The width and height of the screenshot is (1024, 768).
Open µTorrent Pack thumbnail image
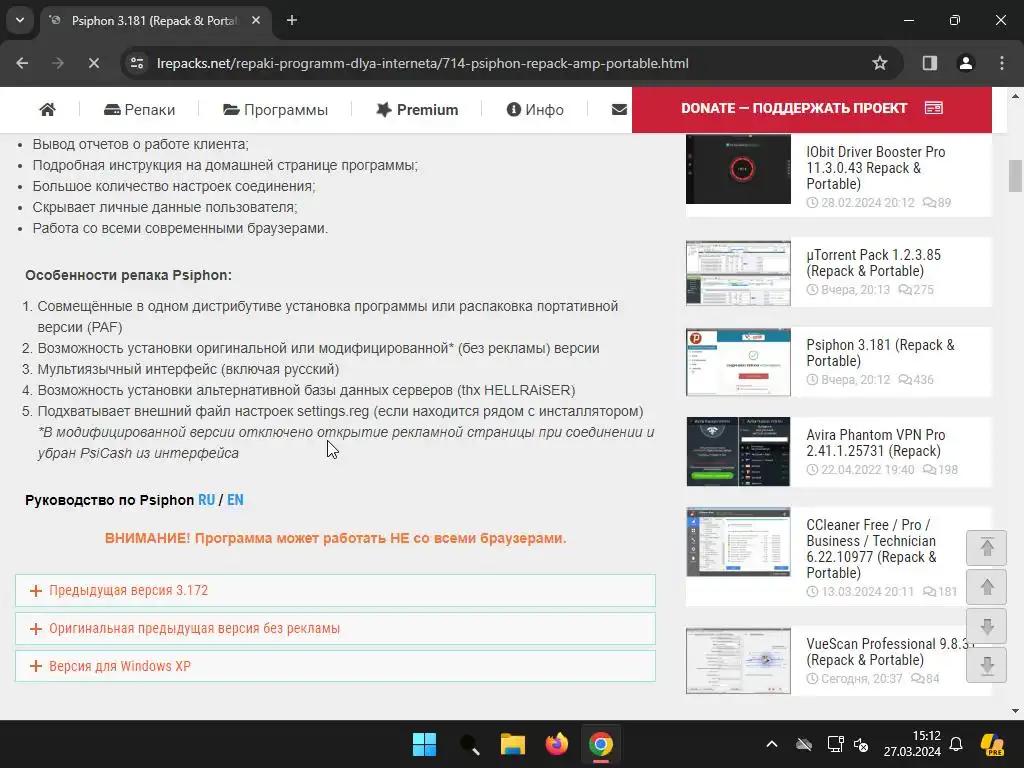tap(738, 273)
